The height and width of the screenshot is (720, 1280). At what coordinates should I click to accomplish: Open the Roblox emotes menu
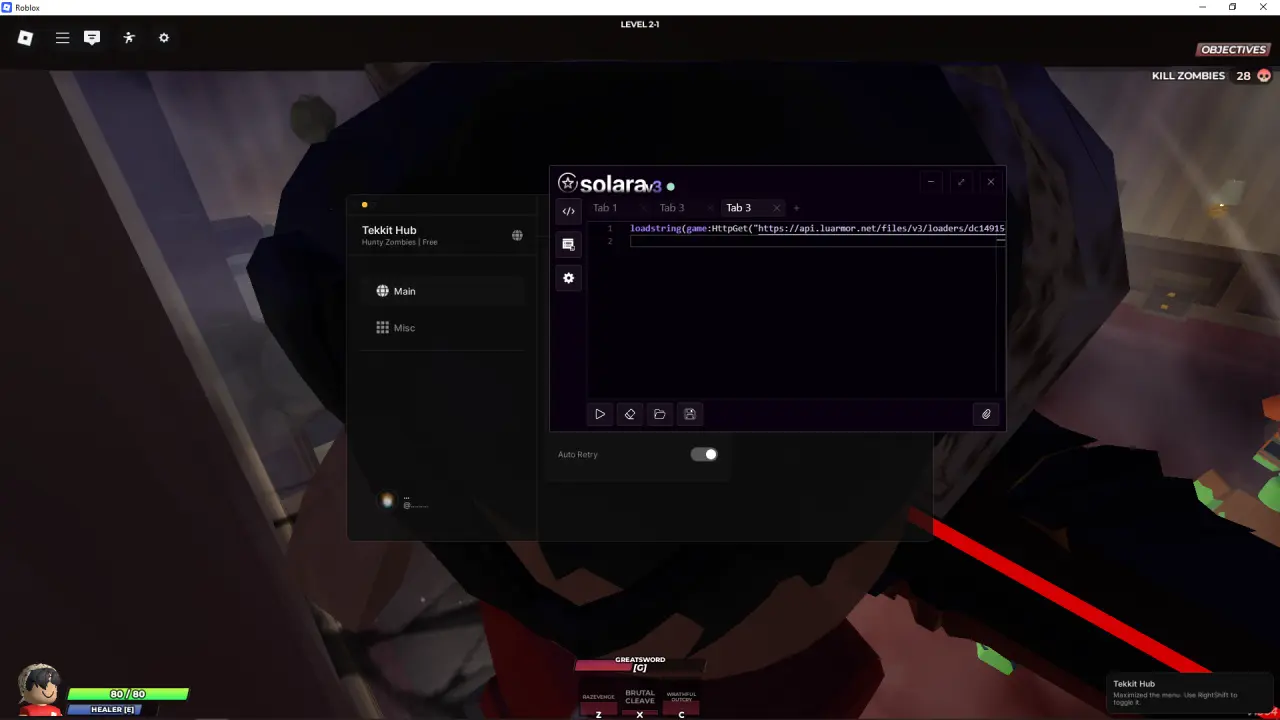(129, 38)
